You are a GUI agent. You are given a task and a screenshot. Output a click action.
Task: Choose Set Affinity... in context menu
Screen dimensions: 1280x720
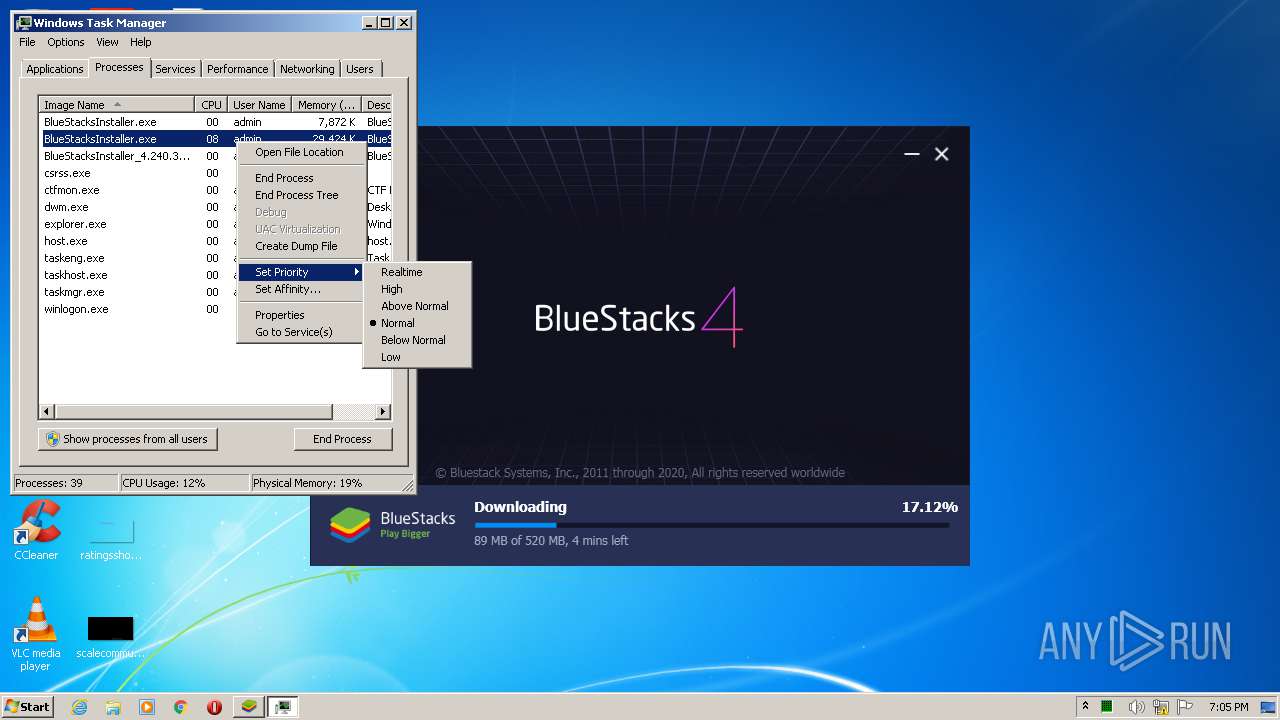(x=302, y=289)
